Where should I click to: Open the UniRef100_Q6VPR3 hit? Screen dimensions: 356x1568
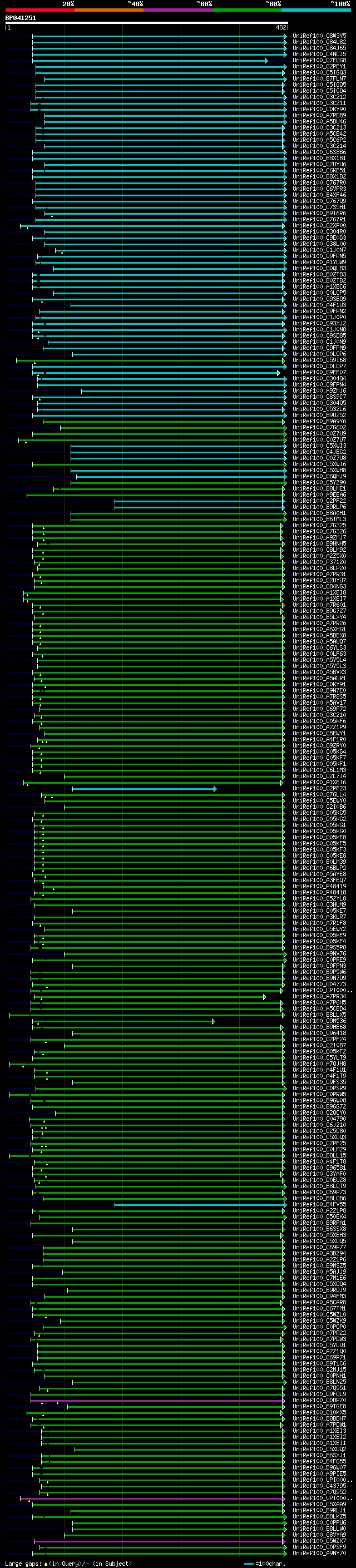319,189
